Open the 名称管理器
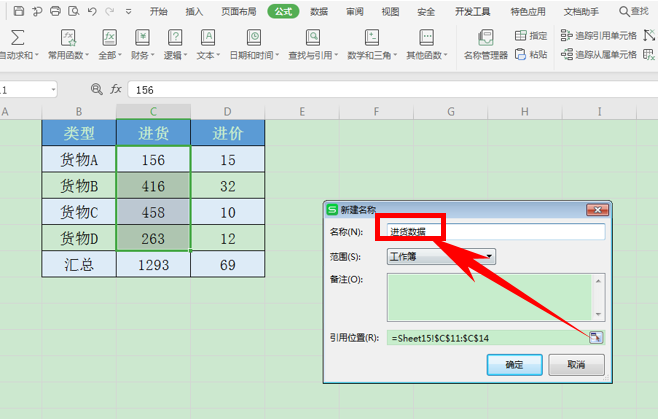The height and width of the screenshot is (419, 658). (x=486, y=44)
